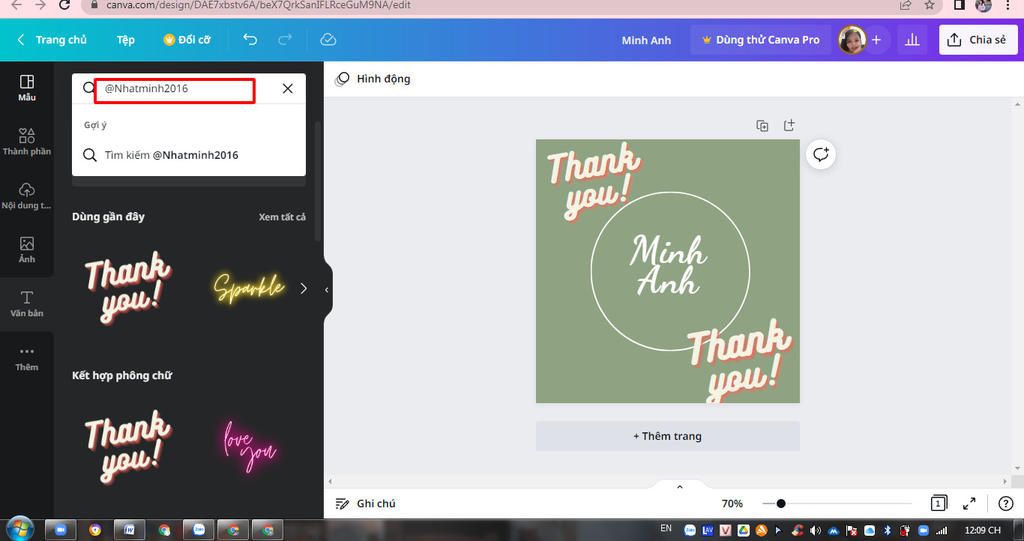Image resolution: width=1024 pixels, height=541 pixels.
Task: Open the insights chart icon
Action: 912,40
